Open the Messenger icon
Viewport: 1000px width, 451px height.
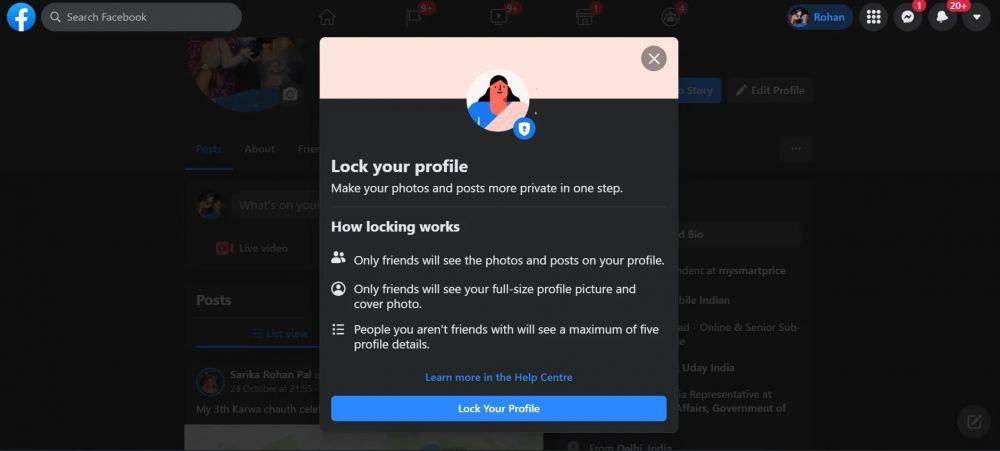coord(908,17)
